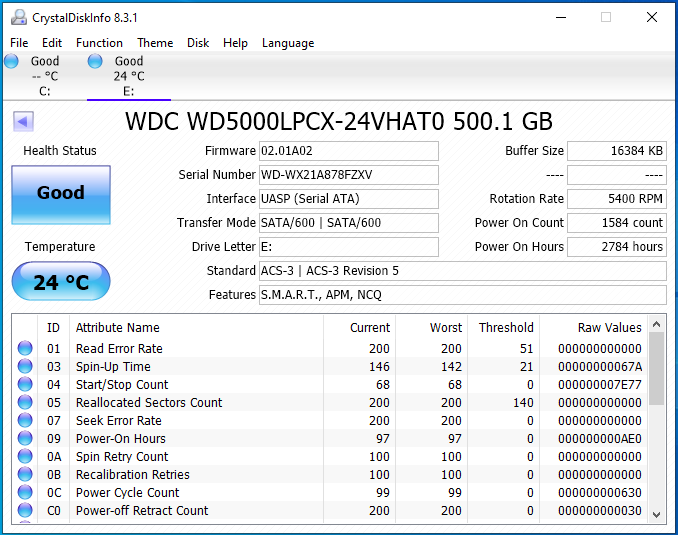678x535 pixels.
Task: Open the Theme menu
Action: (155, 43)
